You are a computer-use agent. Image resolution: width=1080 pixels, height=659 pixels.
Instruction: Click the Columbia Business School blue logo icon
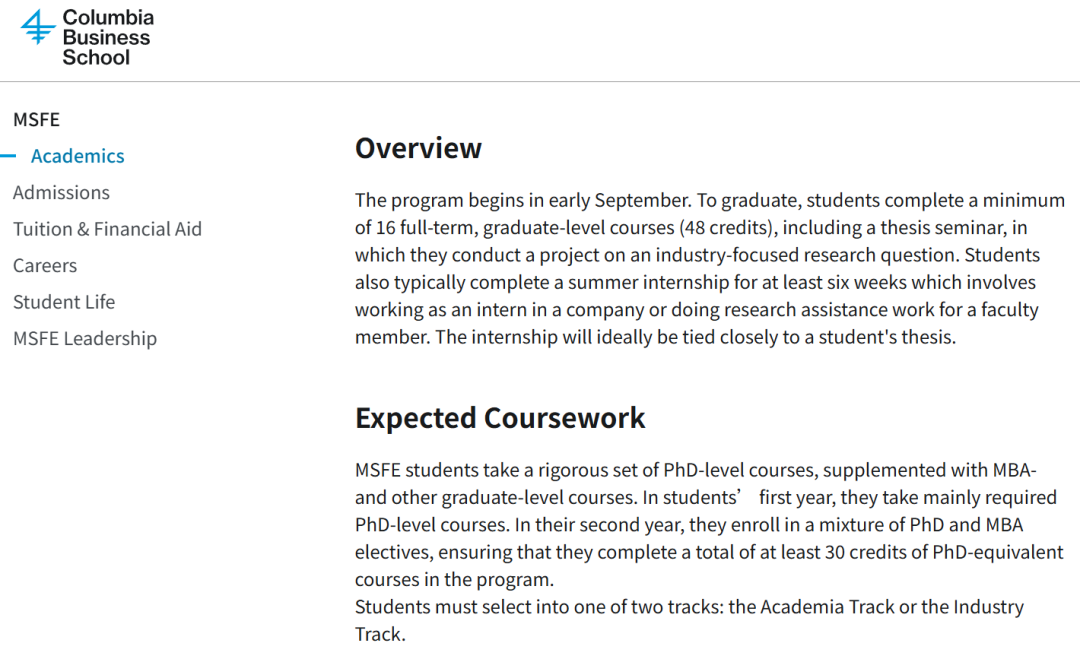[x=37, y=28]
